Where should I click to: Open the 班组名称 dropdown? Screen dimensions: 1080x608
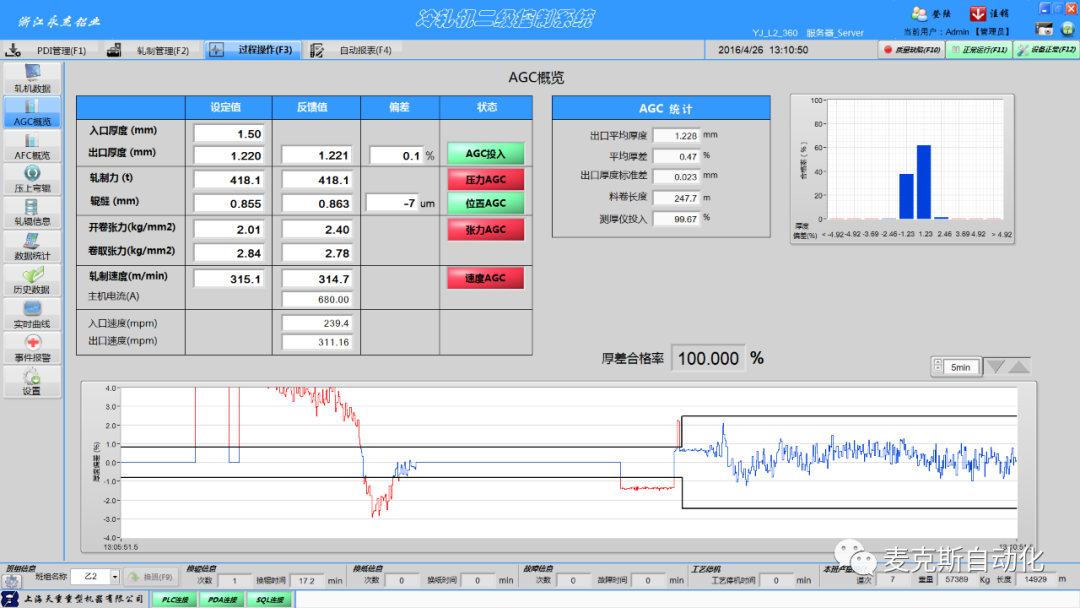coord(115,577)
